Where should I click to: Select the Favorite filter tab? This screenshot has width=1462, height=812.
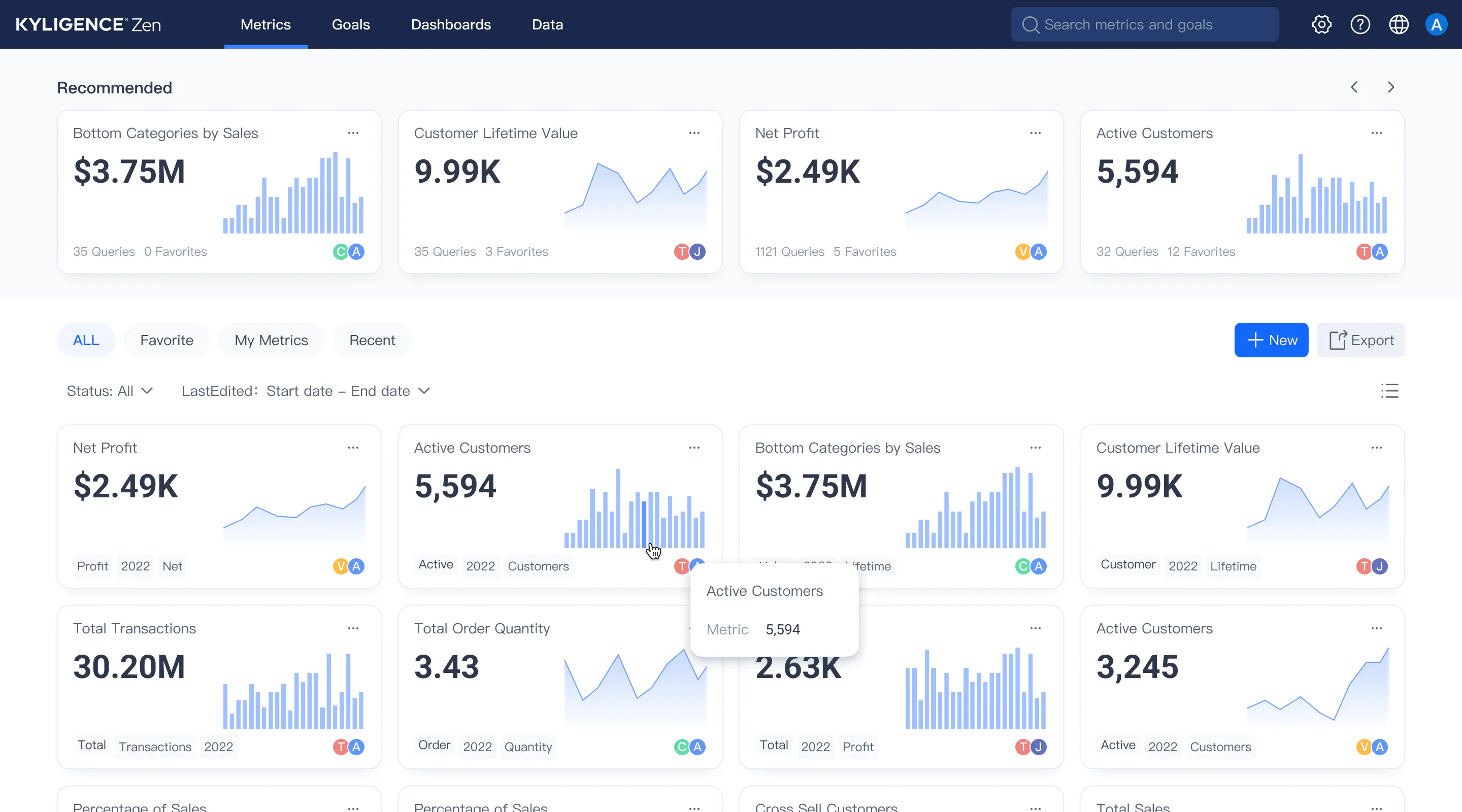click(x=167, y=340)
